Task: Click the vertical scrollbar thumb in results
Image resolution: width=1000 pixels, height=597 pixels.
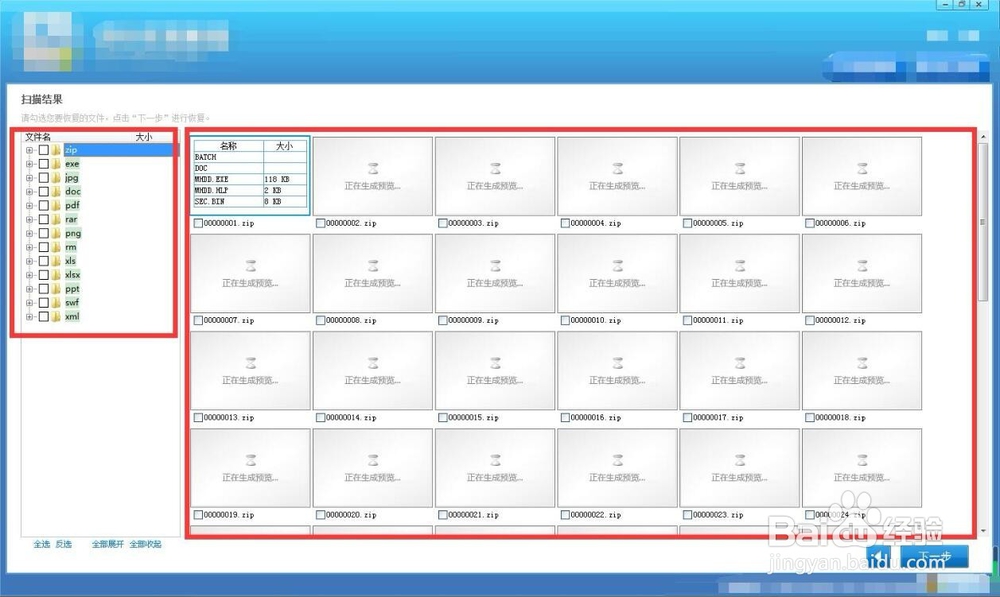Action: tap(983, 222)
